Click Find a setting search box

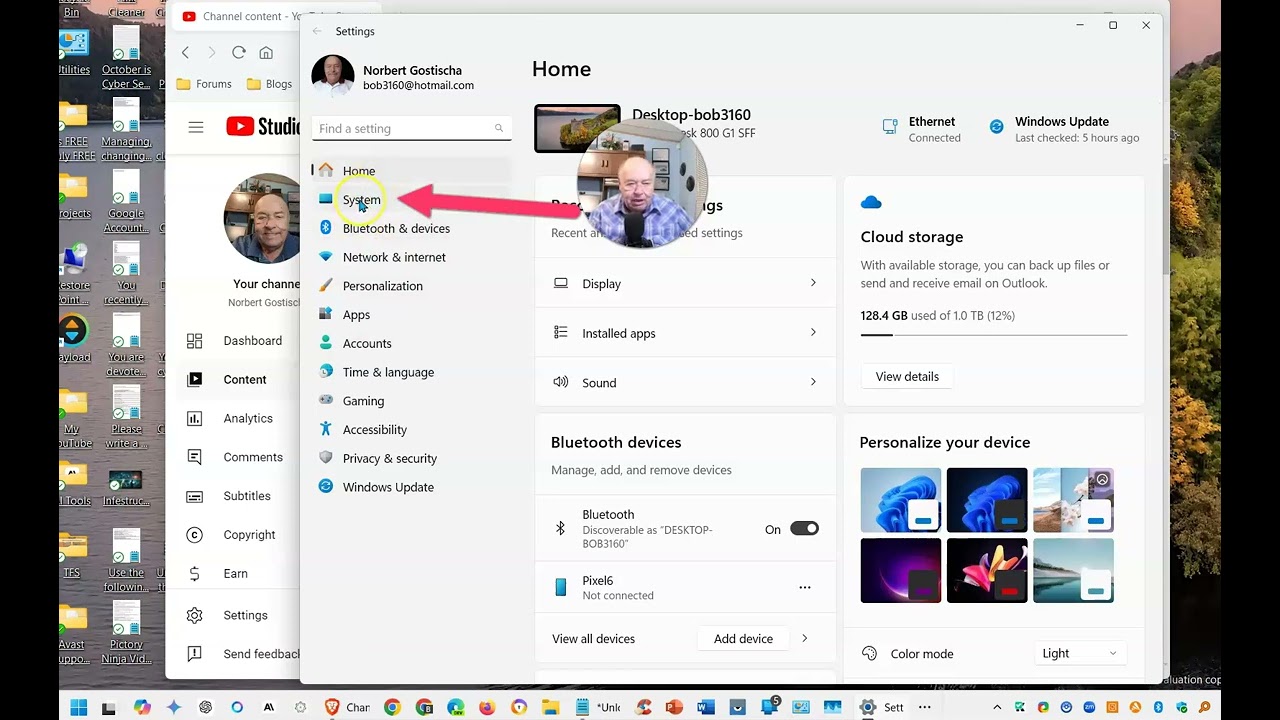[x=411, y=128]
